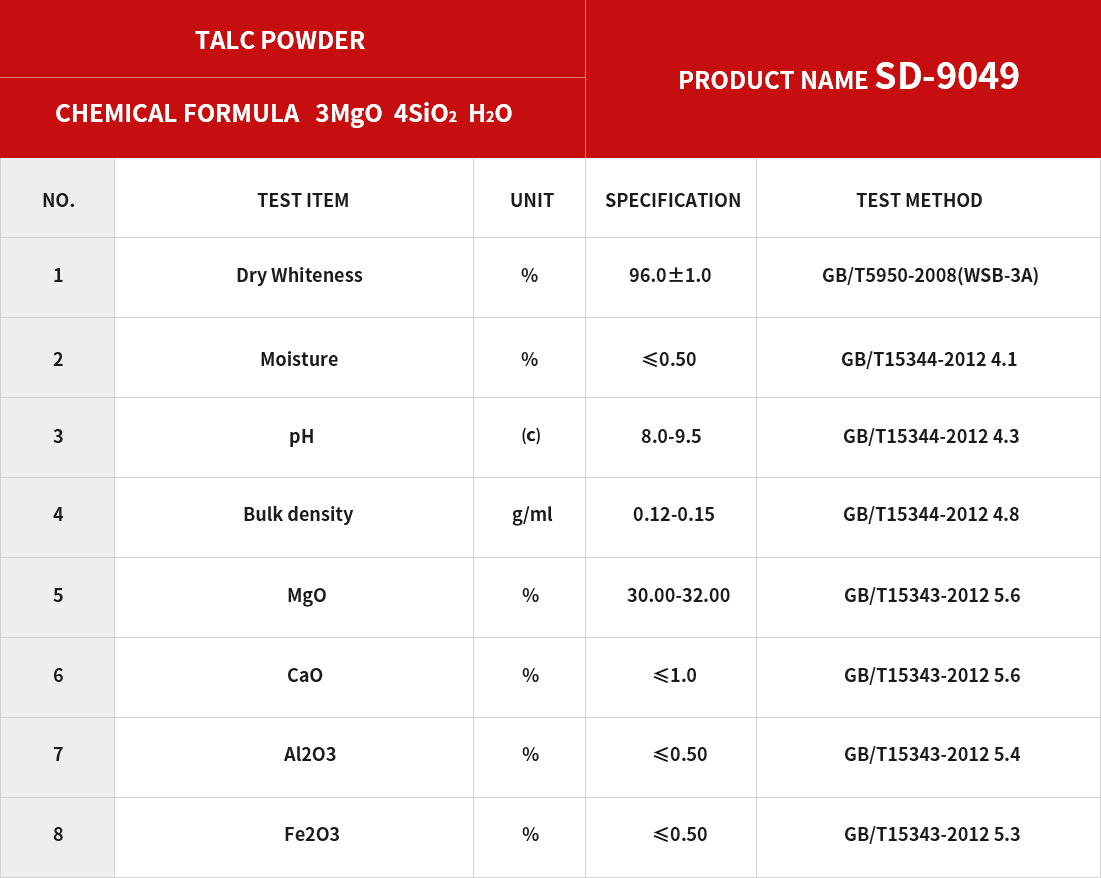Click the NO. column header

(x=58, y=200)
